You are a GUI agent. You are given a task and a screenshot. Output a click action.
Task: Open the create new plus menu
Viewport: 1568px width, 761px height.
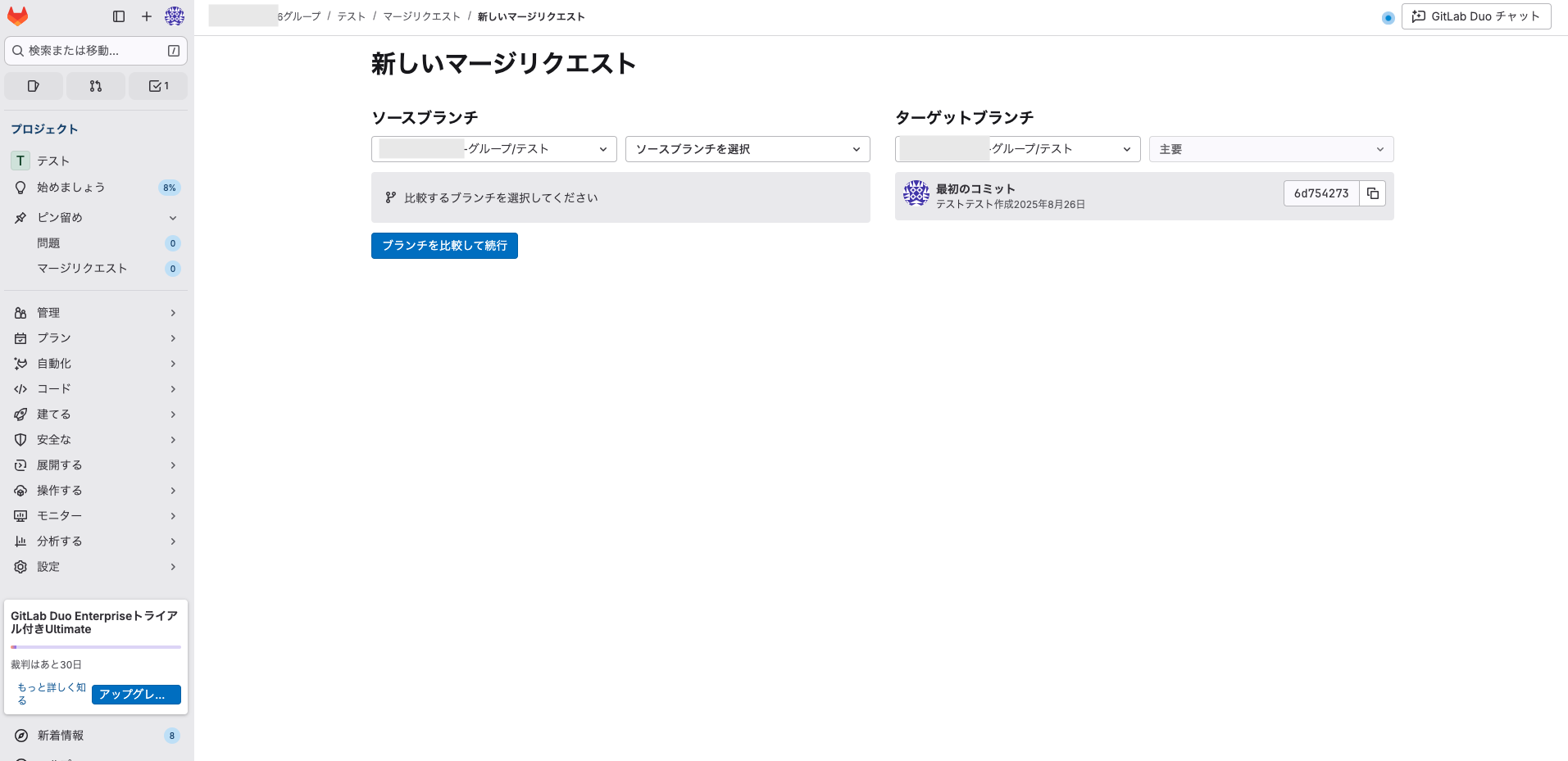pos(147,16)
